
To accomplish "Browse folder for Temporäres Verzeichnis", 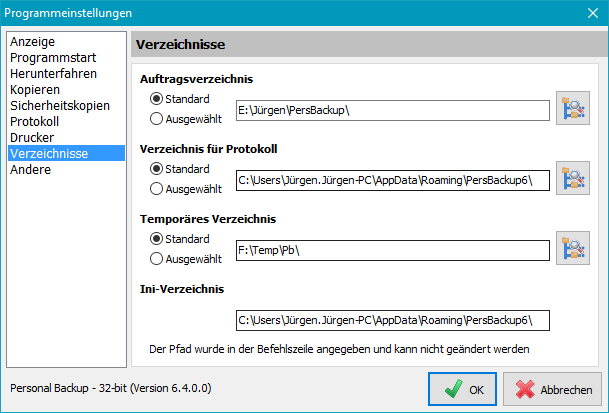I will coord(573,248).
